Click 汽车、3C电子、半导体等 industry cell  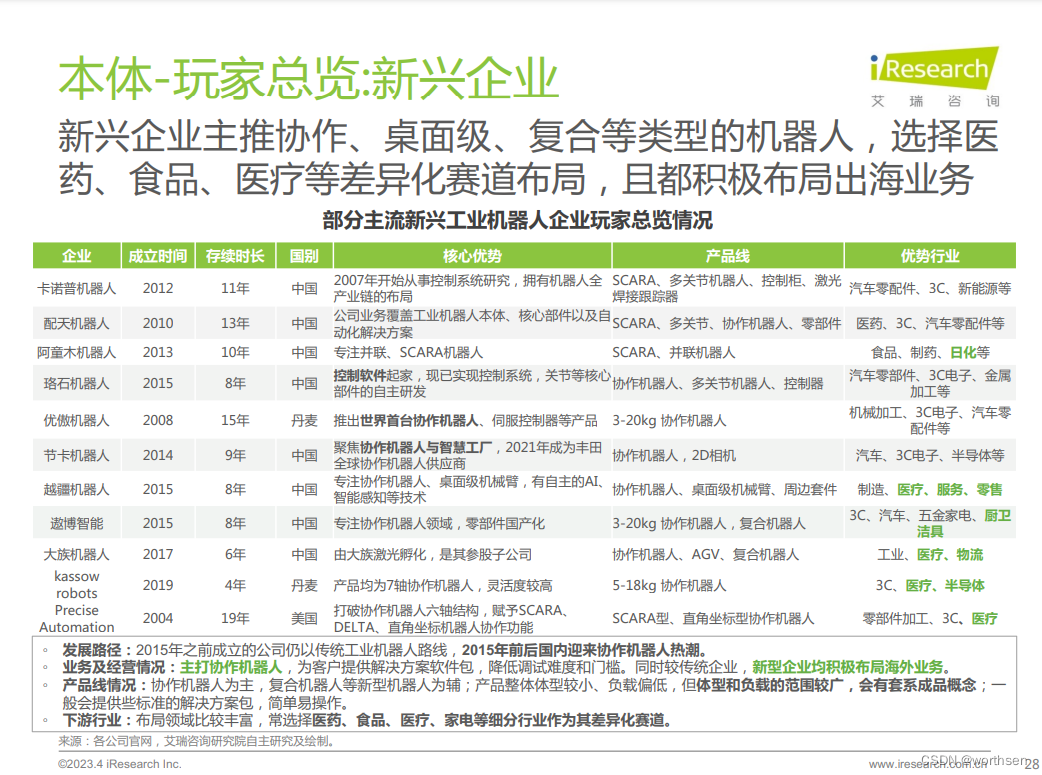[x=930, y=456]
